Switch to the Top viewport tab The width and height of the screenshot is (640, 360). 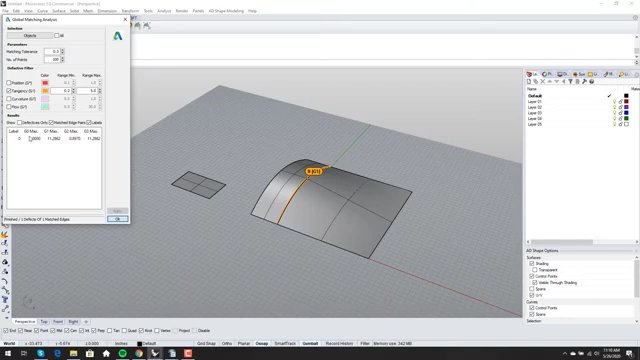44,322
